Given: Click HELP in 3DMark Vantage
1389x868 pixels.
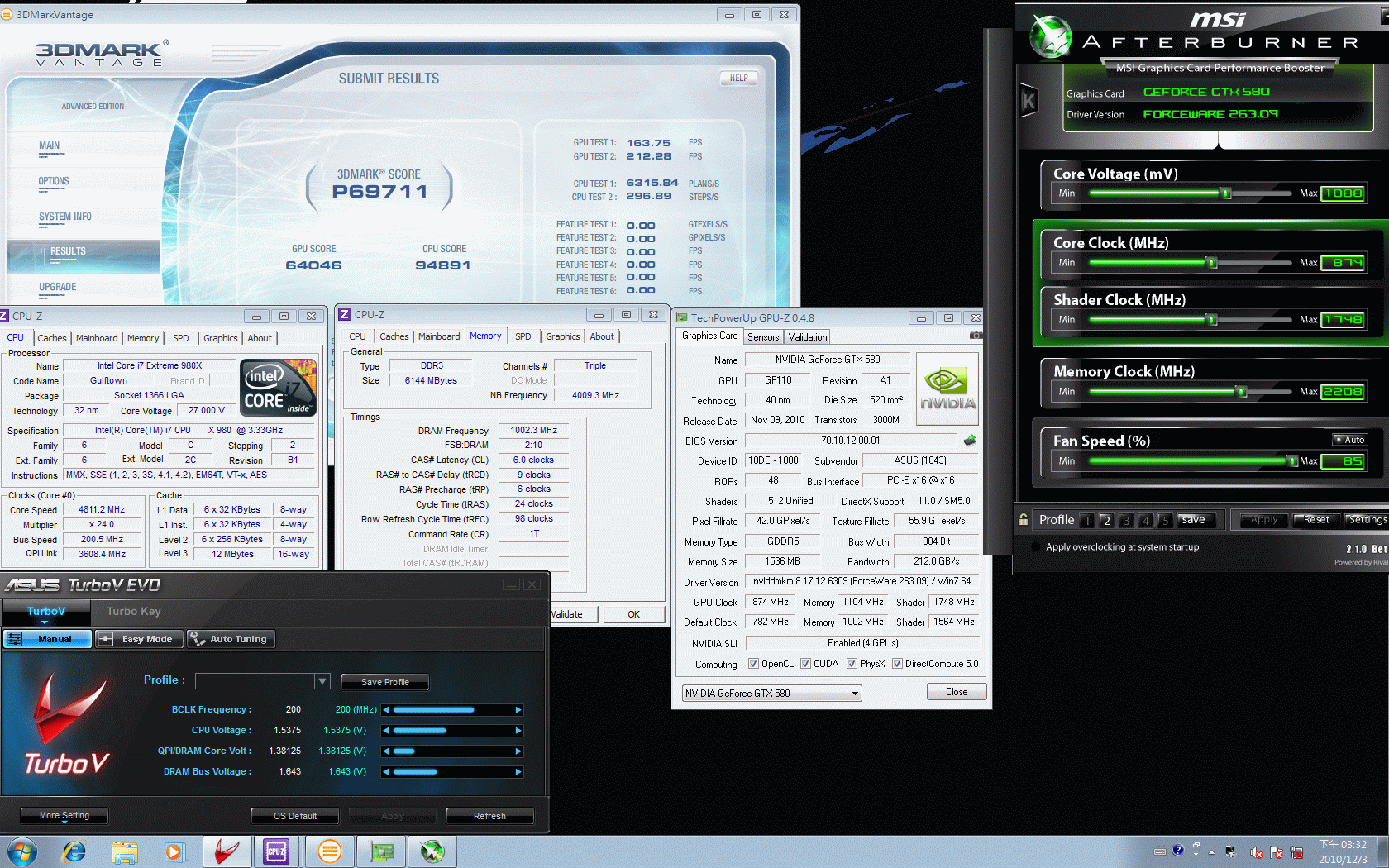Looking at the screenshot, I should (x=739, y=79).
